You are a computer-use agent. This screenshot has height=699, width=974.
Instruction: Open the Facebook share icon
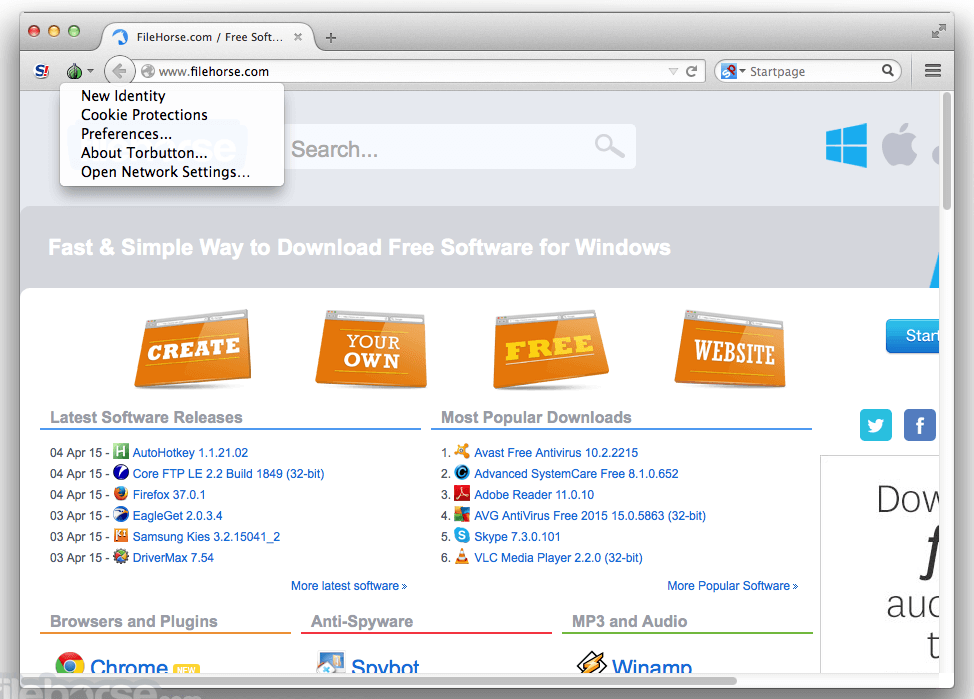click(919, 425)
